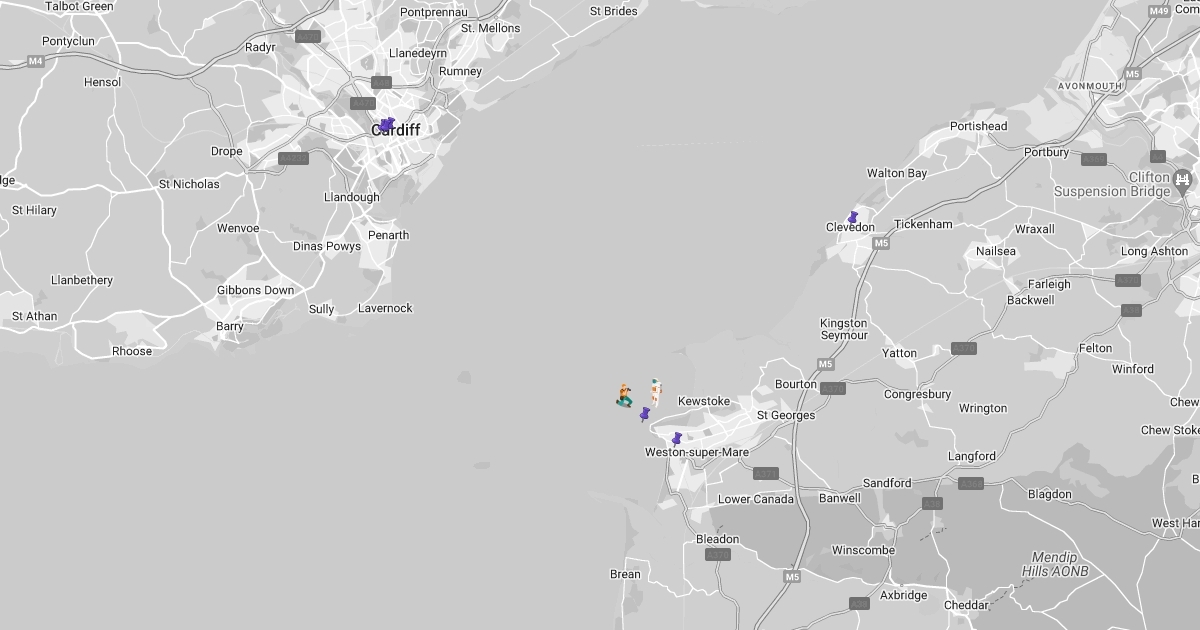Screen dimensions: 1200x630
Task: Click the photographer figure marker in the sea
Action: coord(624,396)
